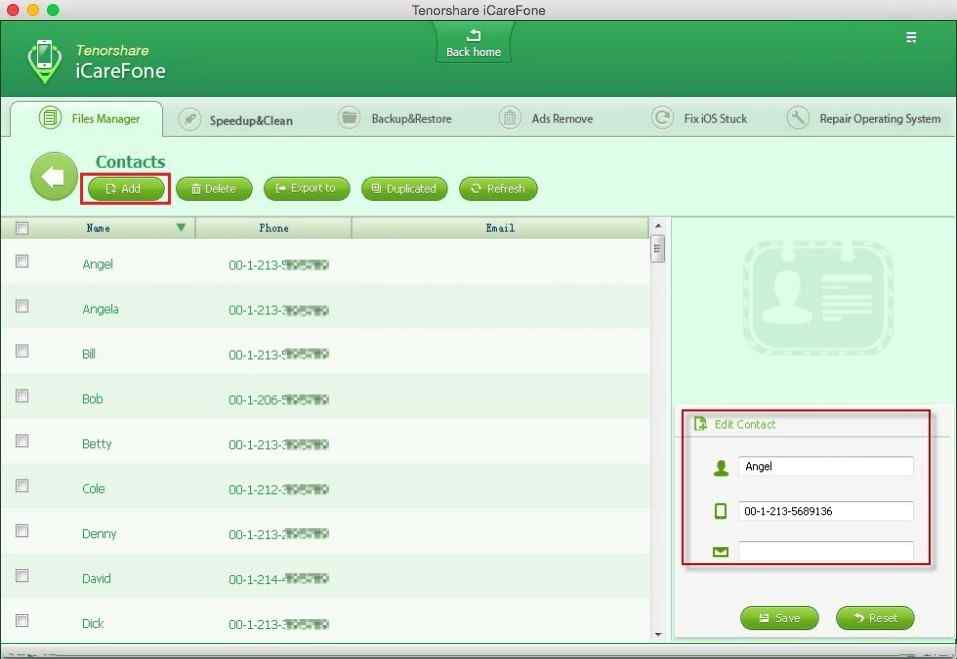Click the Backup&Restore folder icon
This screenshot has width=957, height=659.
(349, 117)
